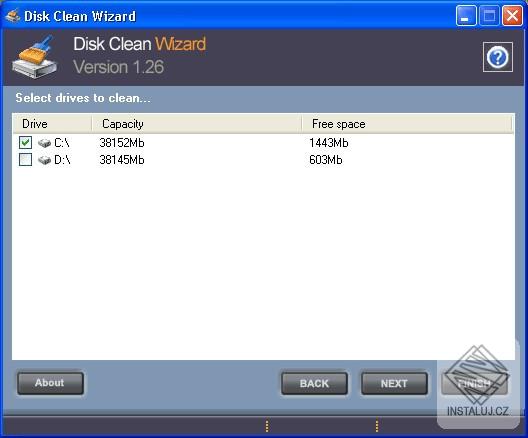Click the 38145Mb capacity value
The height and width of the screenshot is (438, 528).
click(x=122, y=160)
